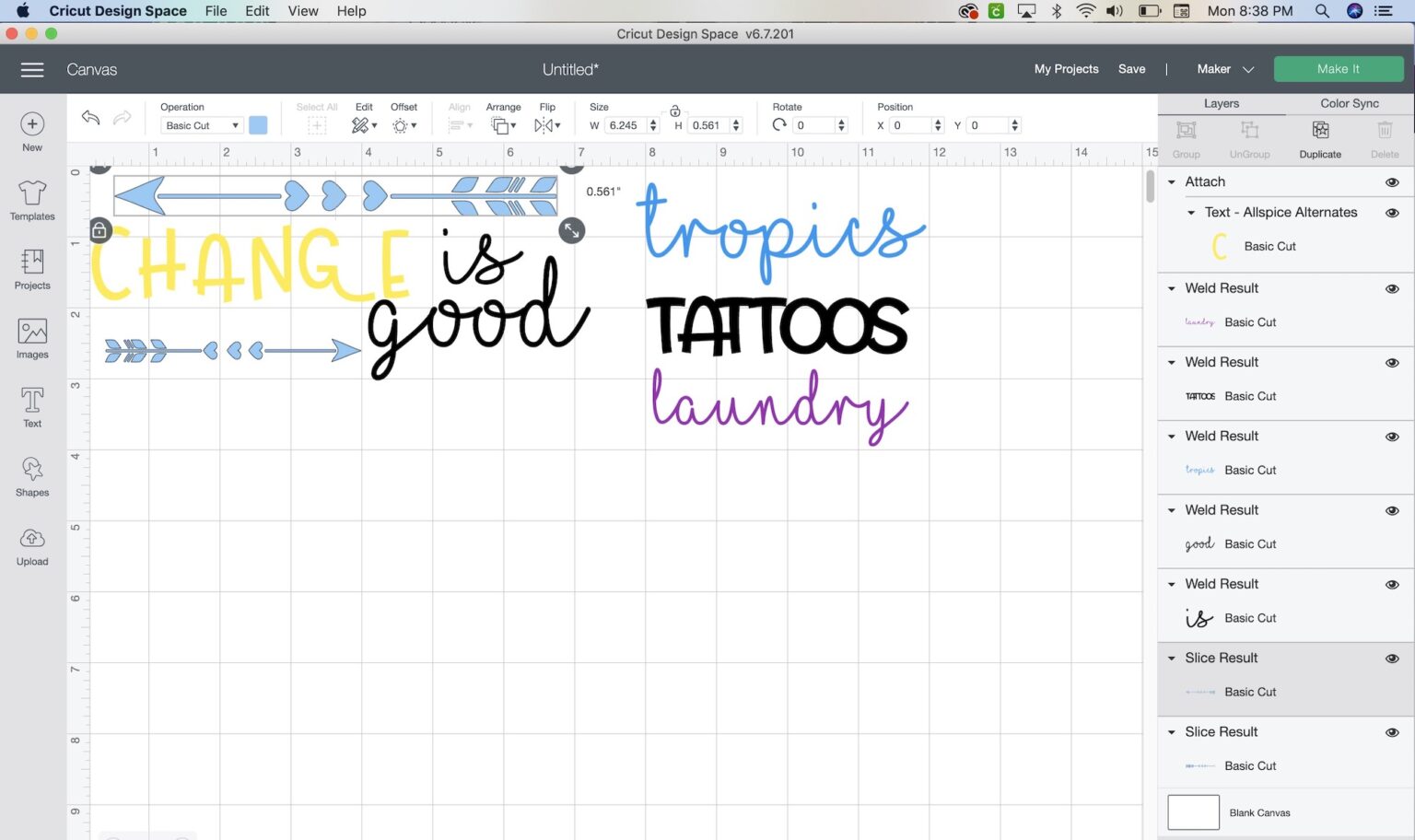
Task: Select the Blank Canvas thumbnail
Action: point(1193,811)
